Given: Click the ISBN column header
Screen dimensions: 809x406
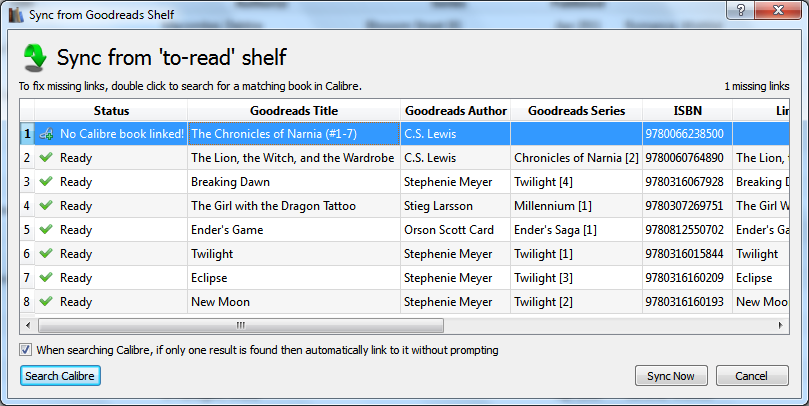Looking at the screenshot, I should 687,110.
